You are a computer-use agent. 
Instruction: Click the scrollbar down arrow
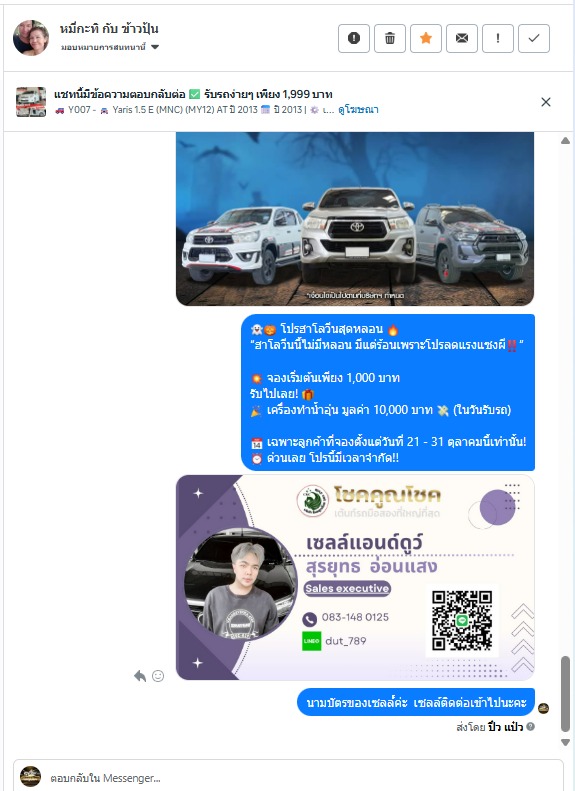[565, 742]
